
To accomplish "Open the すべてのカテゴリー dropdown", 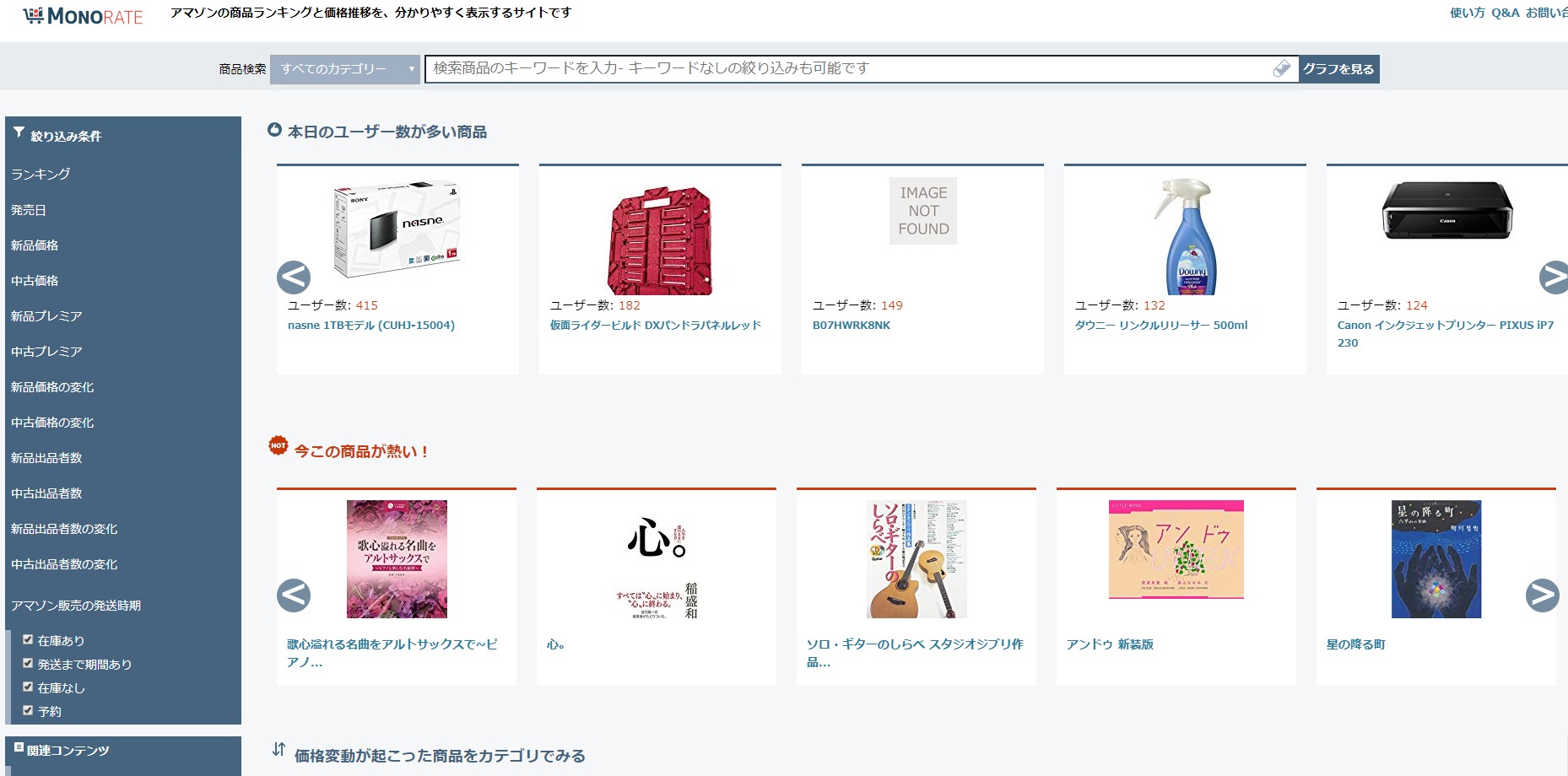I will click(x=344, y=69).
